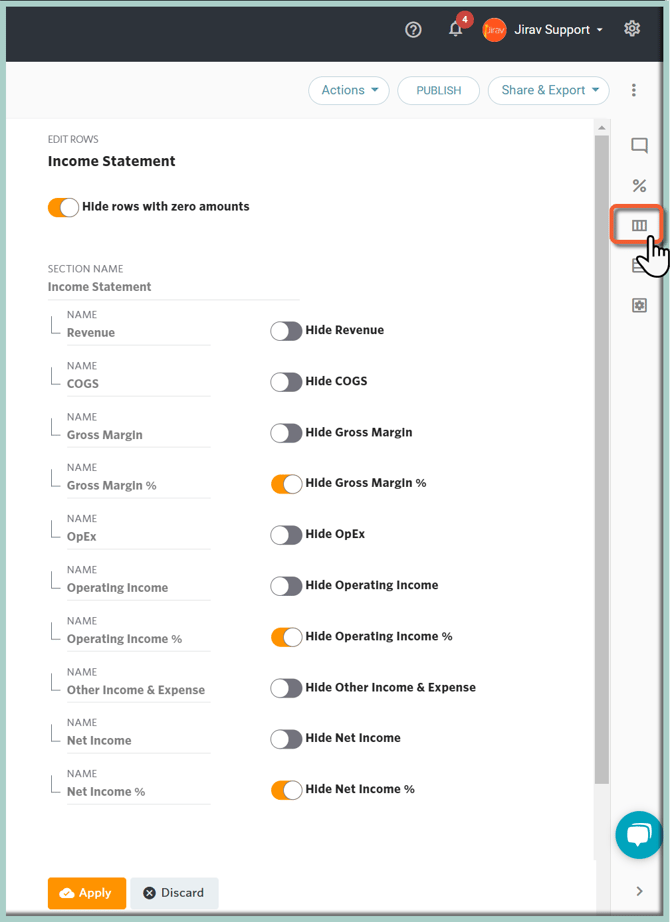Screen dimensions: 670x922
Task: Click the PUBLISH button
Action: pyautogui.click(x=438, y=90)
